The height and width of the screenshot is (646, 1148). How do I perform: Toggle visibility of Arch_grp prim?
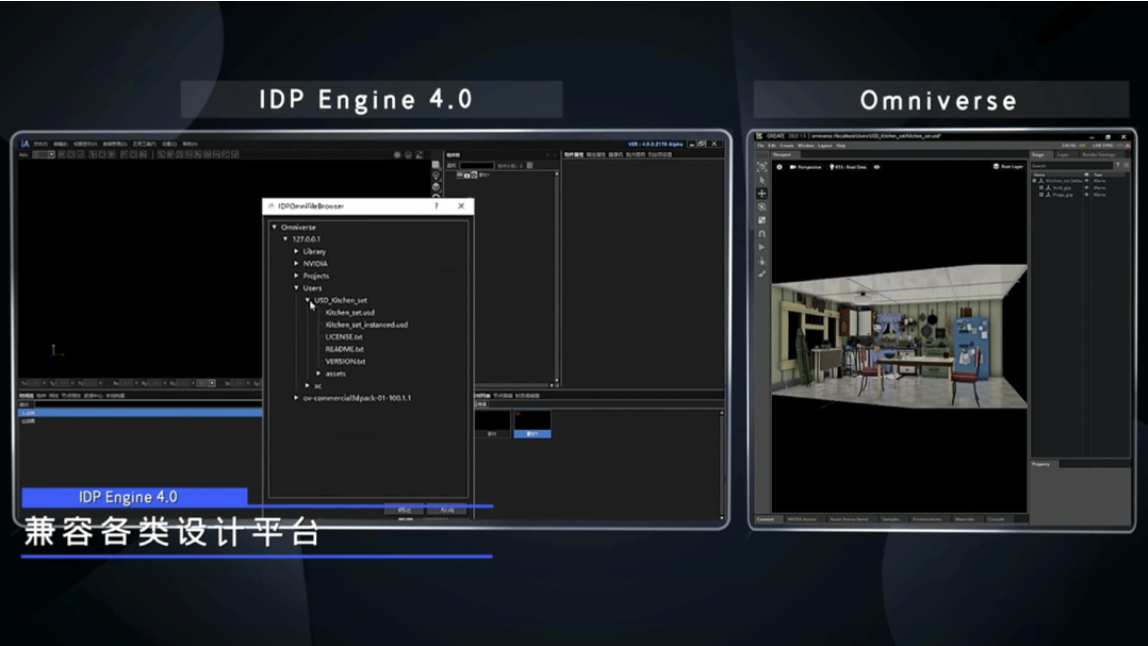1086,188
